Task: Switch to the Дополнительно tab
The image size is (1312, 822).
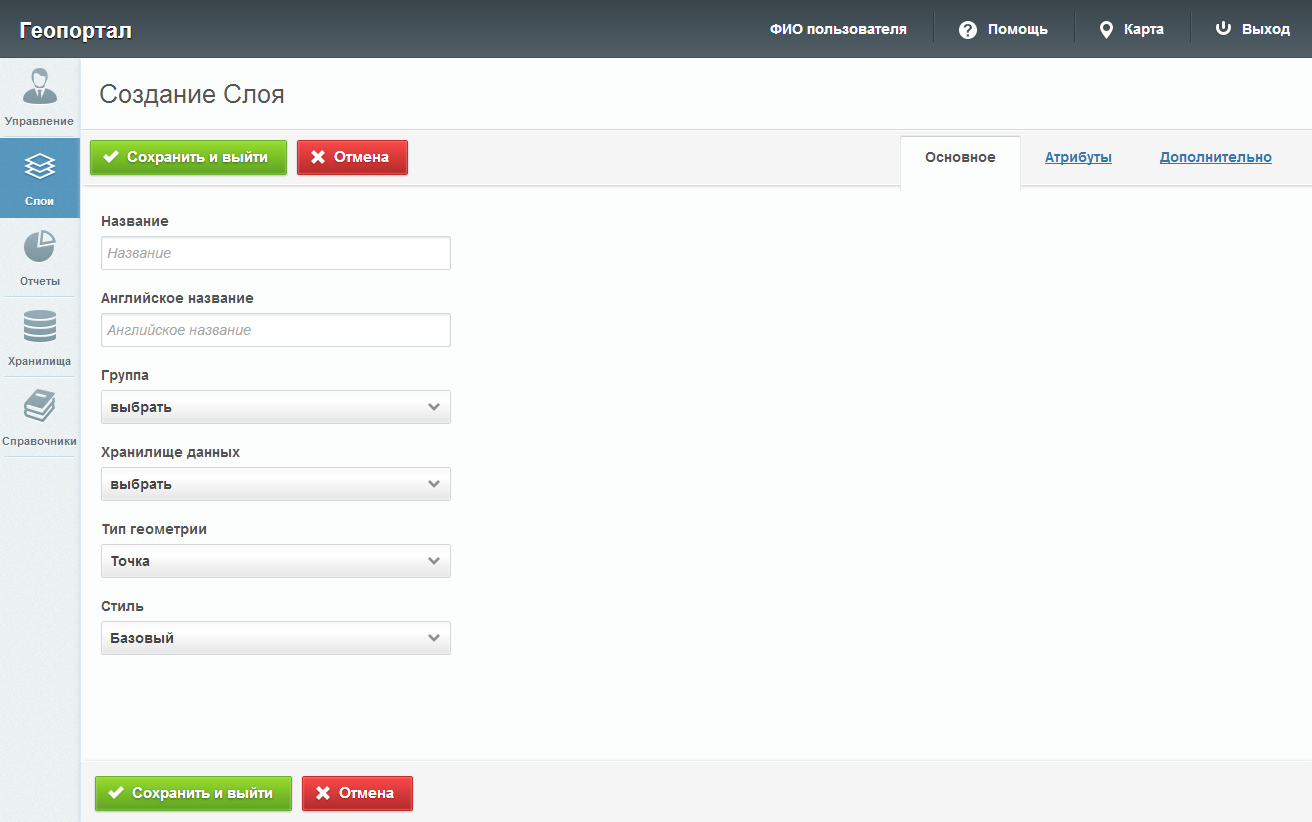Action: (x=1215, y=157)
